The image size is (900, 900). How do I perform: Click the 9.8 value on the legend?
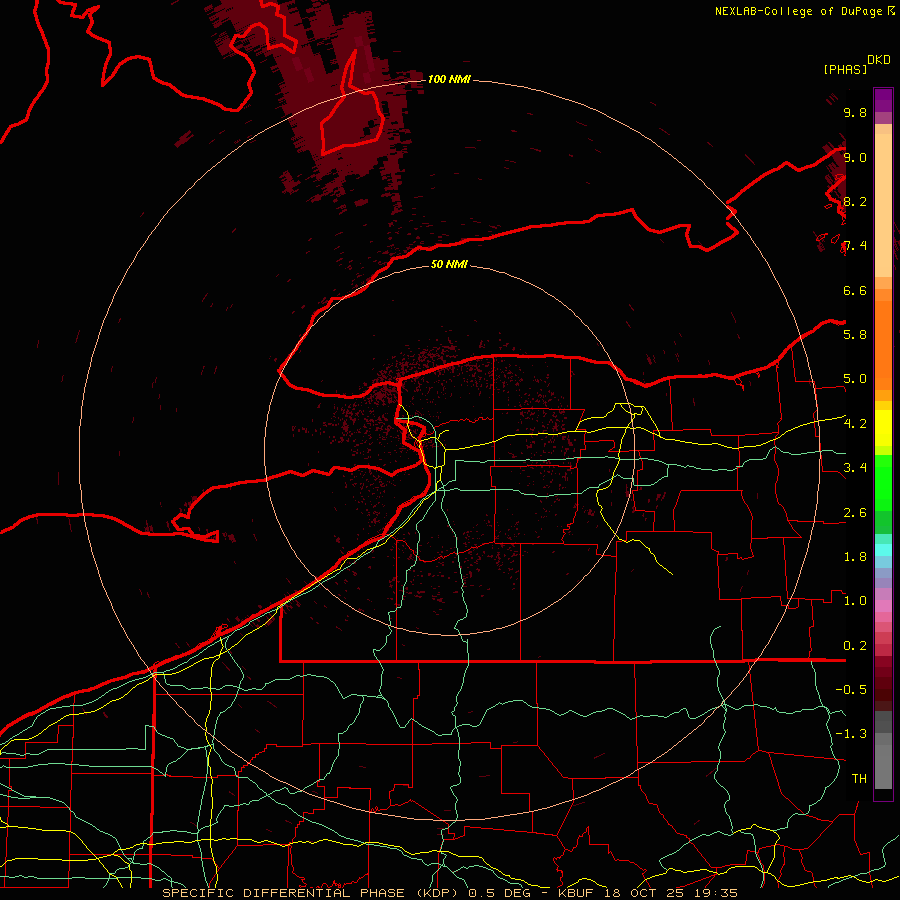coord(854,113)
